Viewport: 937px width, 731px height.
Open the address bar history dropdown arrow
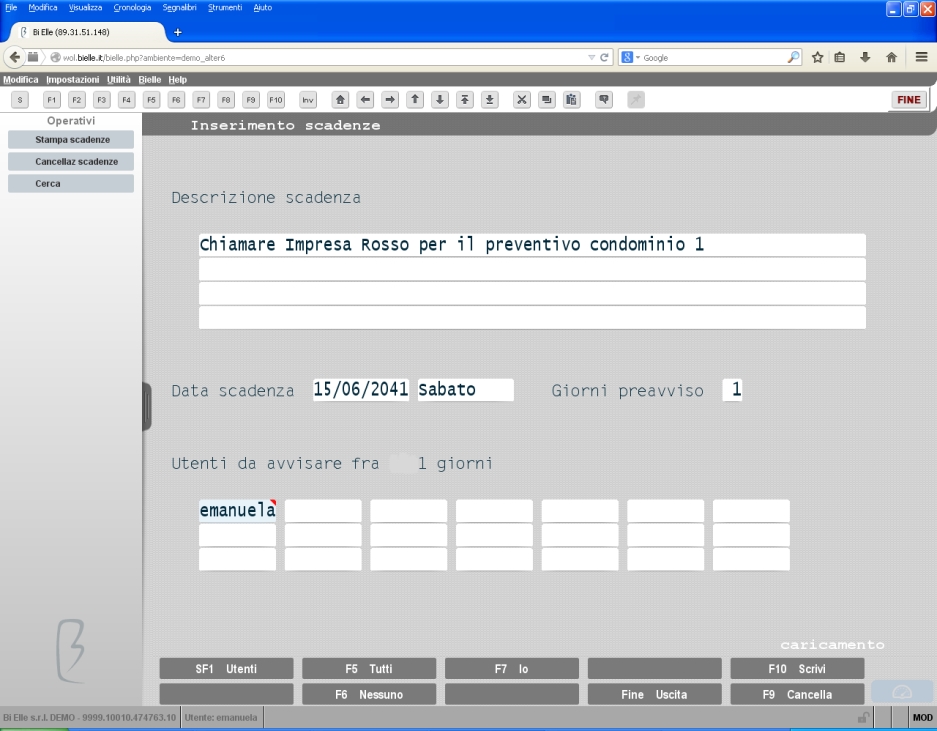(592, 57)
